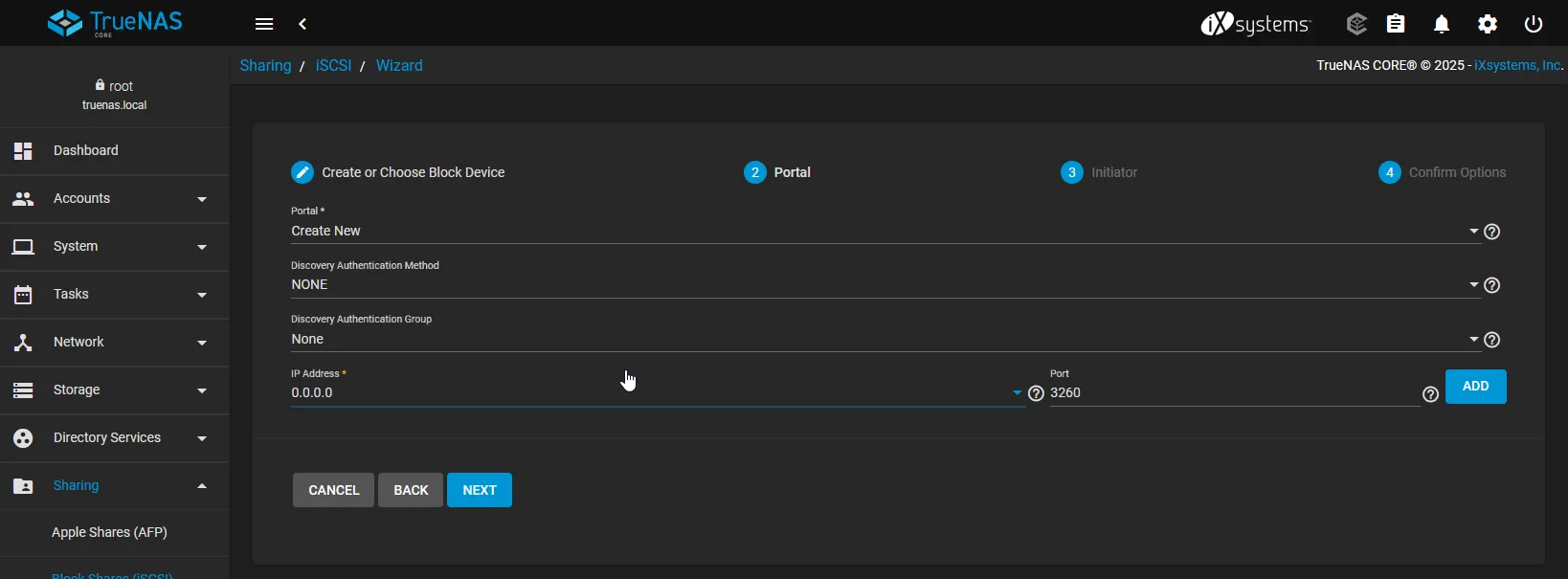The image size is (1568, 579).
Task: Select Apple Shares (AFP) menu item
Action: coord(109,532)
